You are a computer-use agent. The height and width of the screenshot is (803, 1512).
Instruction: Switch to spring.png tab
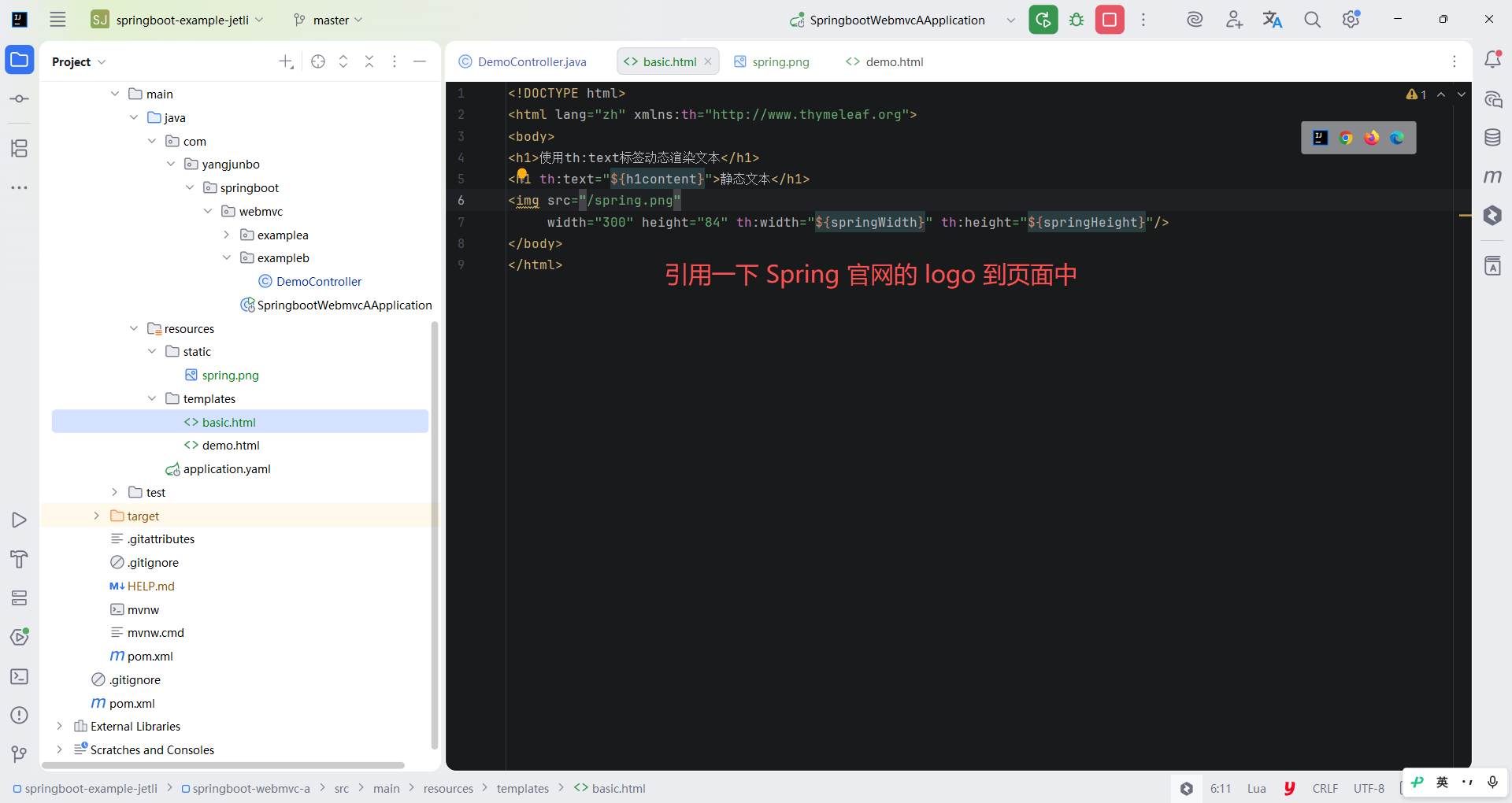click(772, 61)
